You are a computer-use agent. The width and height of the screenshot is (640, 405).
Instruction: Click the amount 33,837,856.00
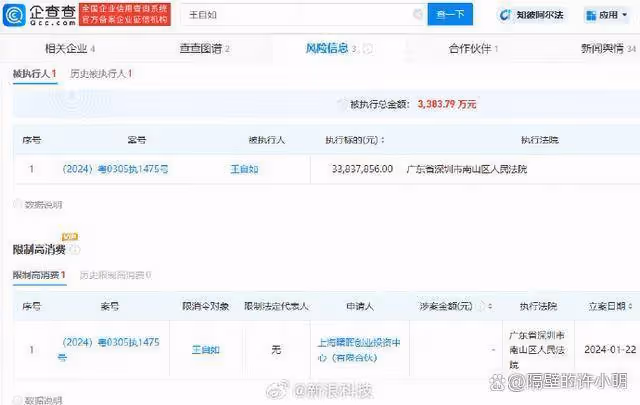click(x=362, y=169)
